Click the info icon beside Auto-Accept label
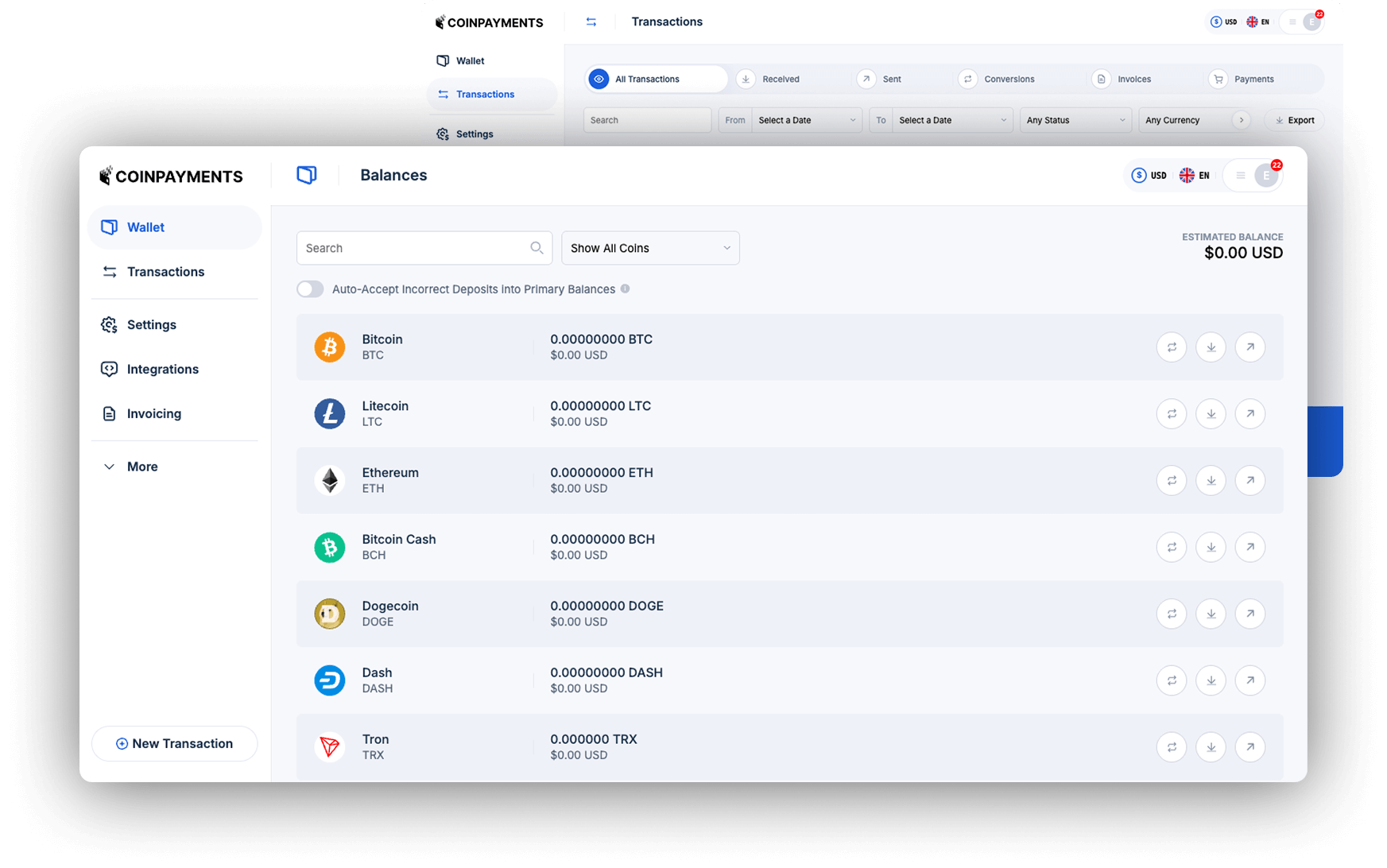This screenshot has height=868, width=1387. click(626, 289)
